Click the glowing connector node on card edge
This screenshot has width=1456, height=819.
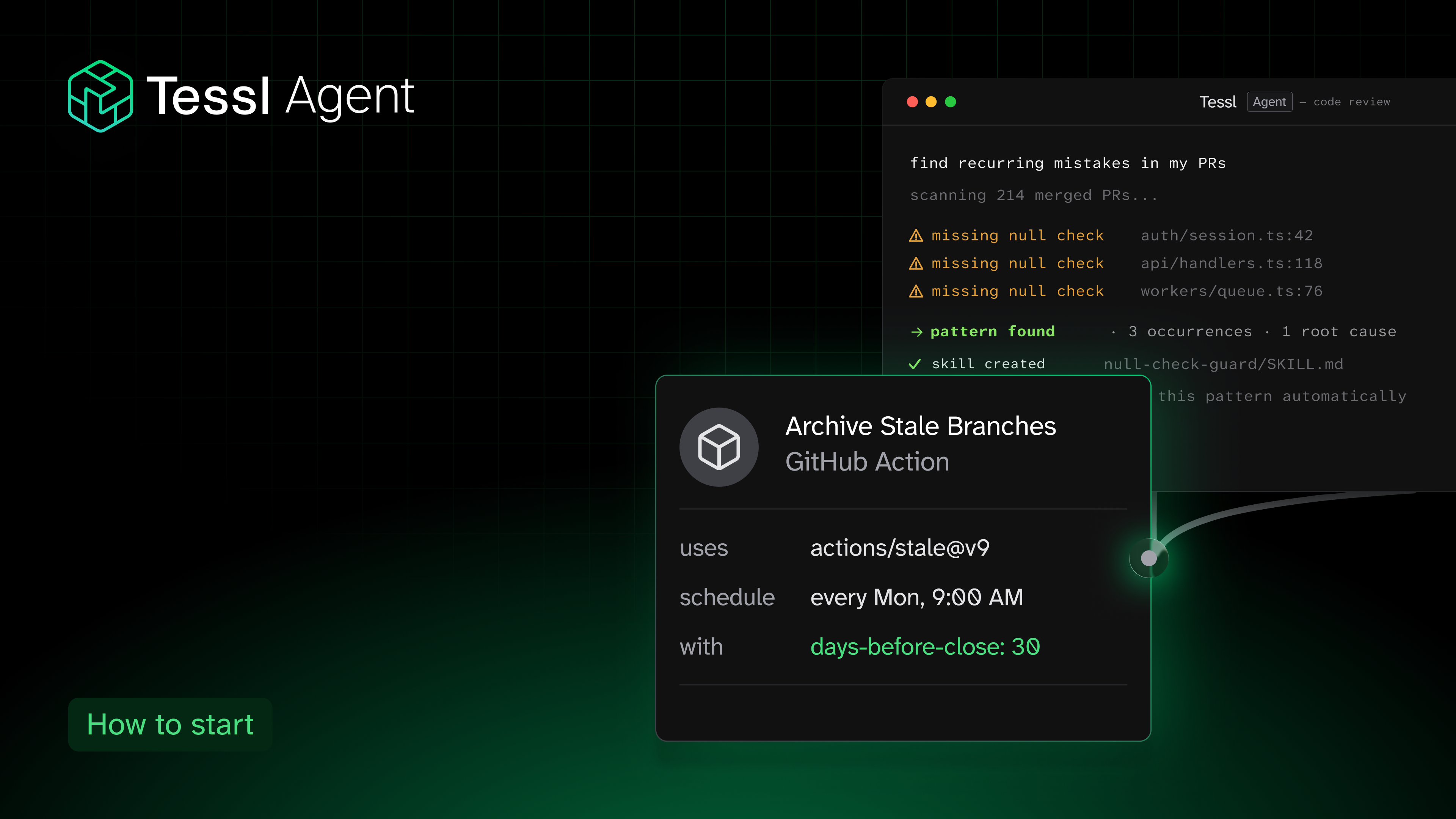pyautogui.click(x=1149, y=559)
